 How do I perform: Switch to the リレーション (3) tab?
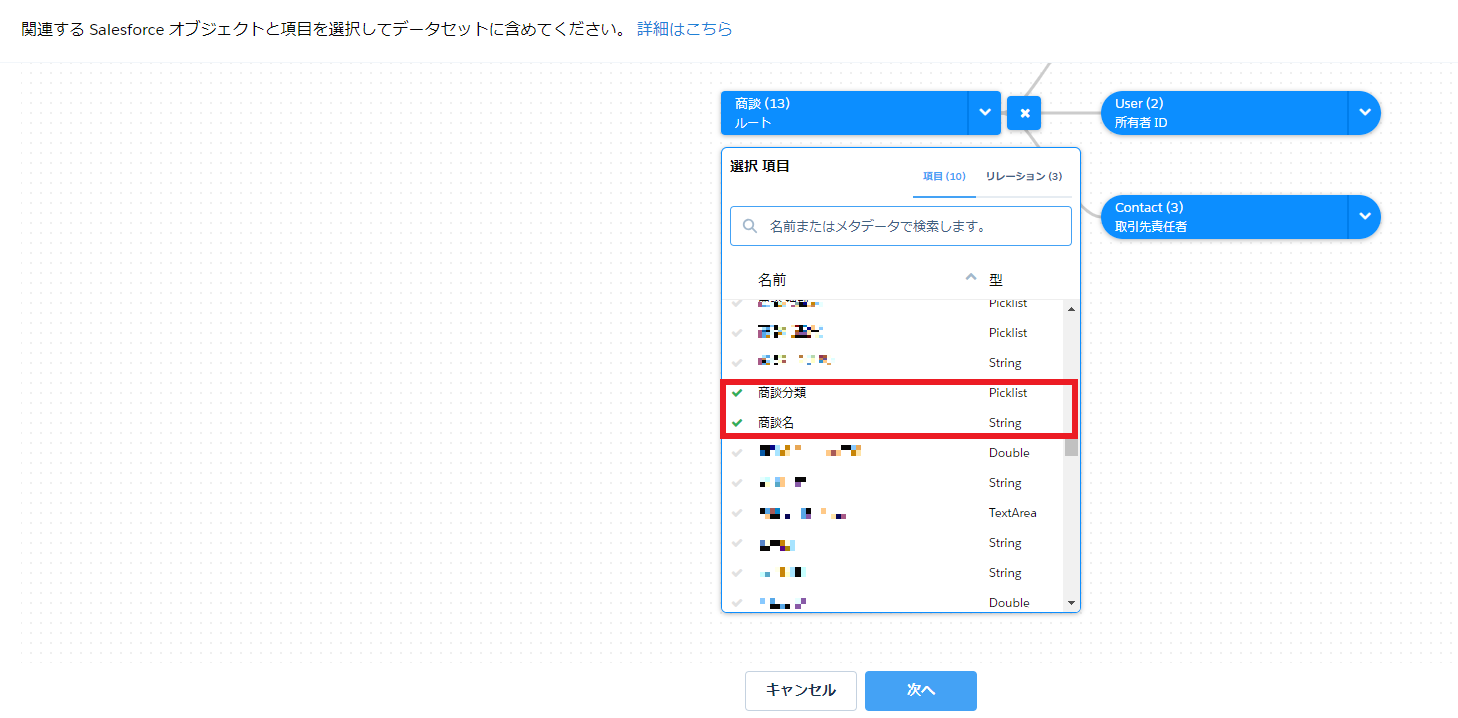coord(1023,176)
